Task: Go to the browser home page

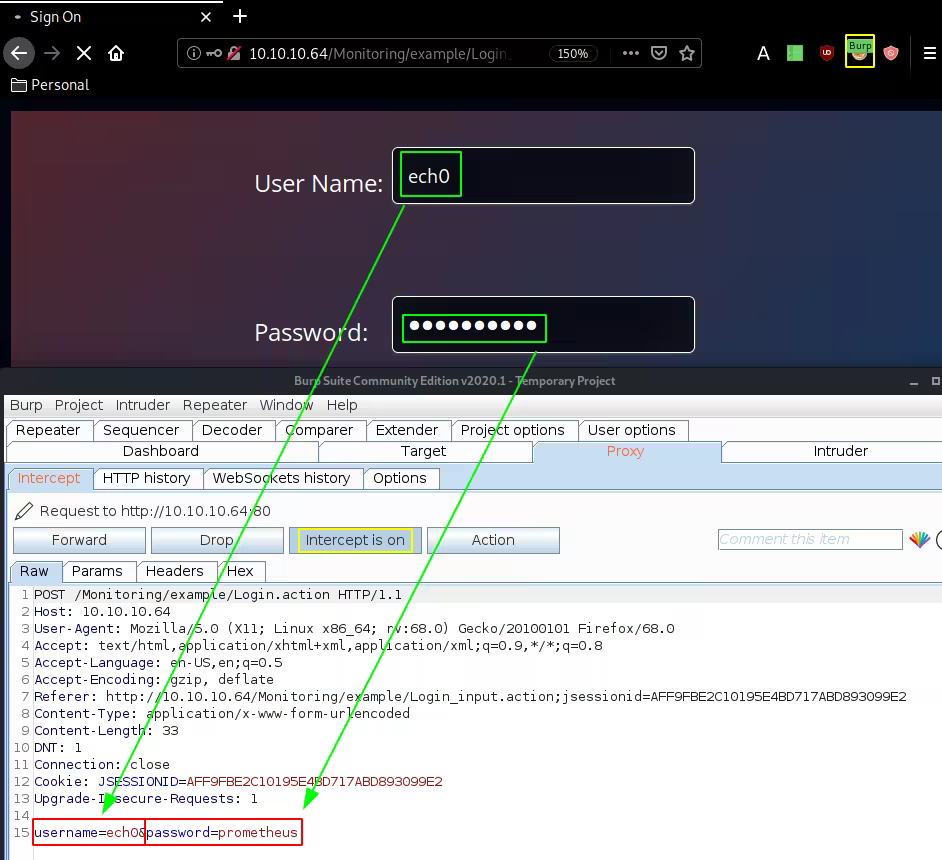Action: [x=116, y=53]
